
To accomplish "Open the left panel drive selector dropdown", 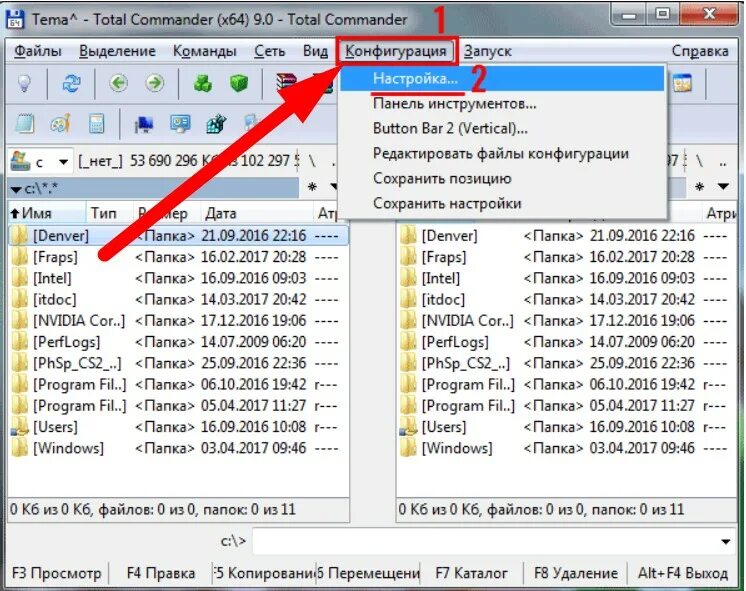I will point(63,162).
